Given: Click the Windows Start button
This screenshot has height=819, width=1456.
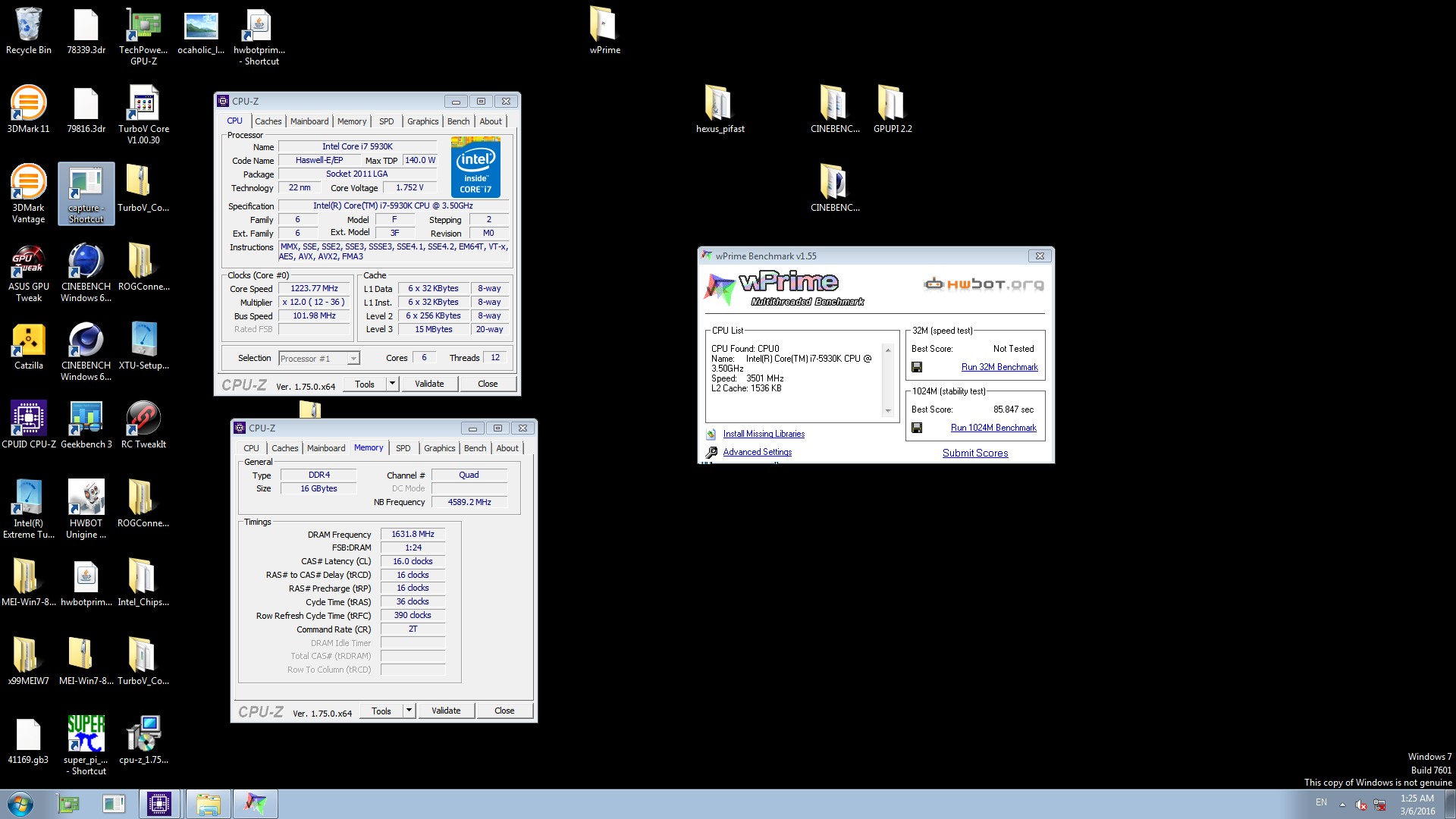Looking at the screenshot, I should pyautogui.click(x=20, y=804).
